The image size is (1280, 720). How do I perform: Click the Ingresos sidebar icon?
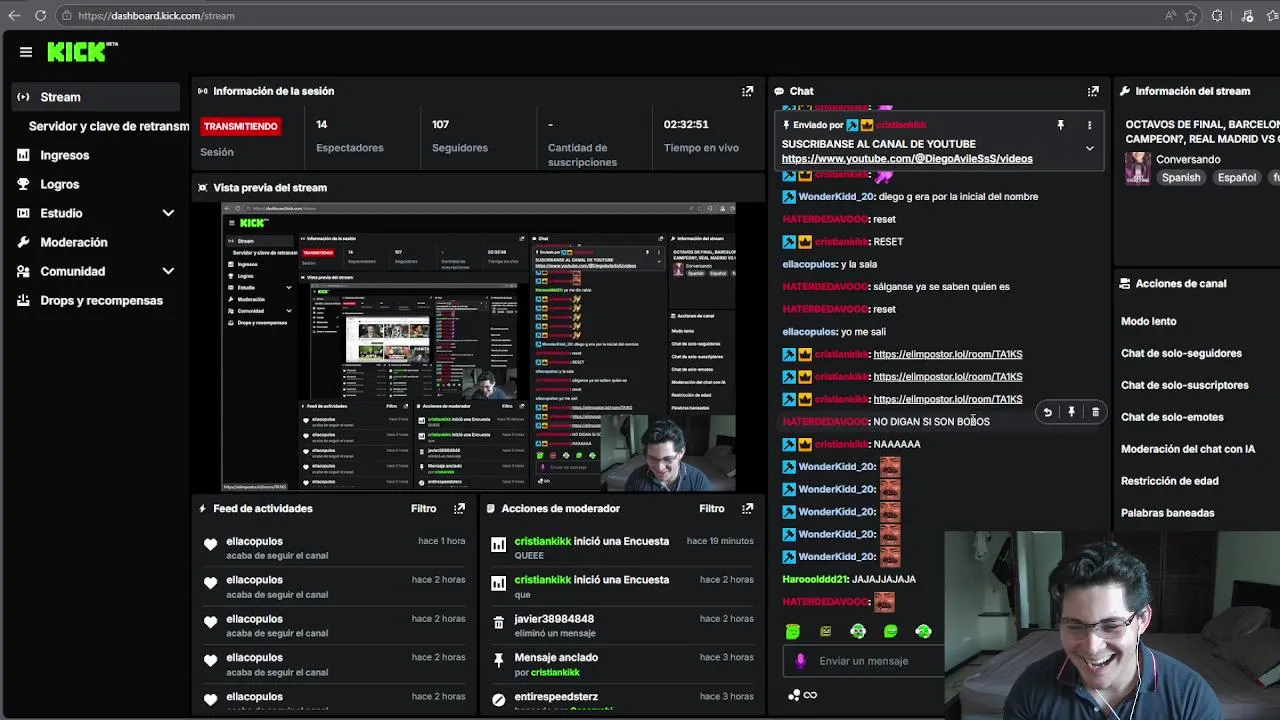(23, 155)
